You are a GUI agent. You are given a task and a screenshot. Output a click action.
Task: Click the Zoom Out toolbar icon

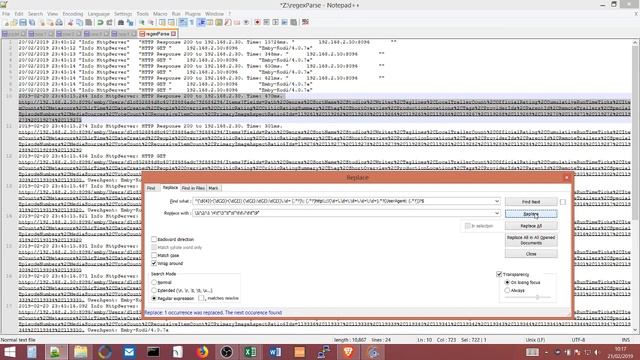(x=151, y=22)
